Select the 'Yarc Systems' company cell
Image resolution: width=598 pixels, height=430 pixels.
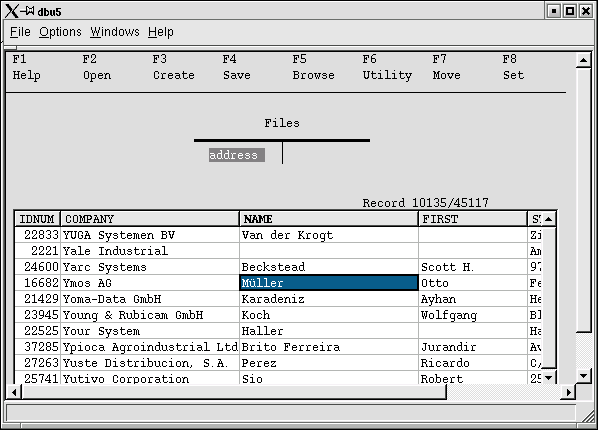pyautogui.click(x=150, y=267)
